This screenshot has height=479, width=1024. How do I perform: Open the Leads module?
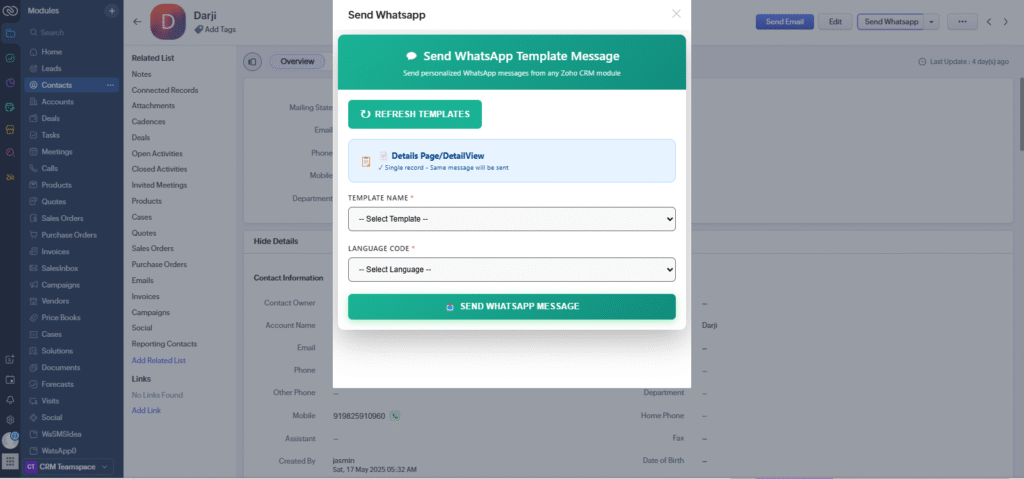pos(51,68)
